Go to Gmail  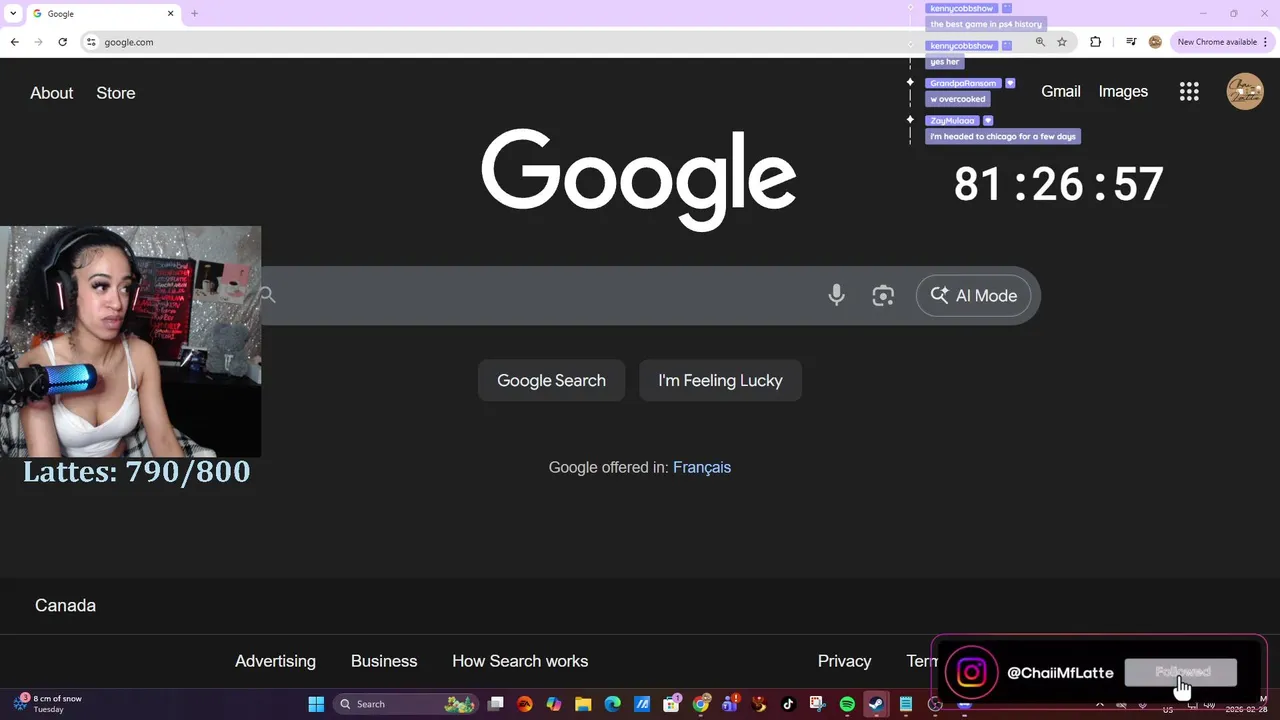(1061, 91)
